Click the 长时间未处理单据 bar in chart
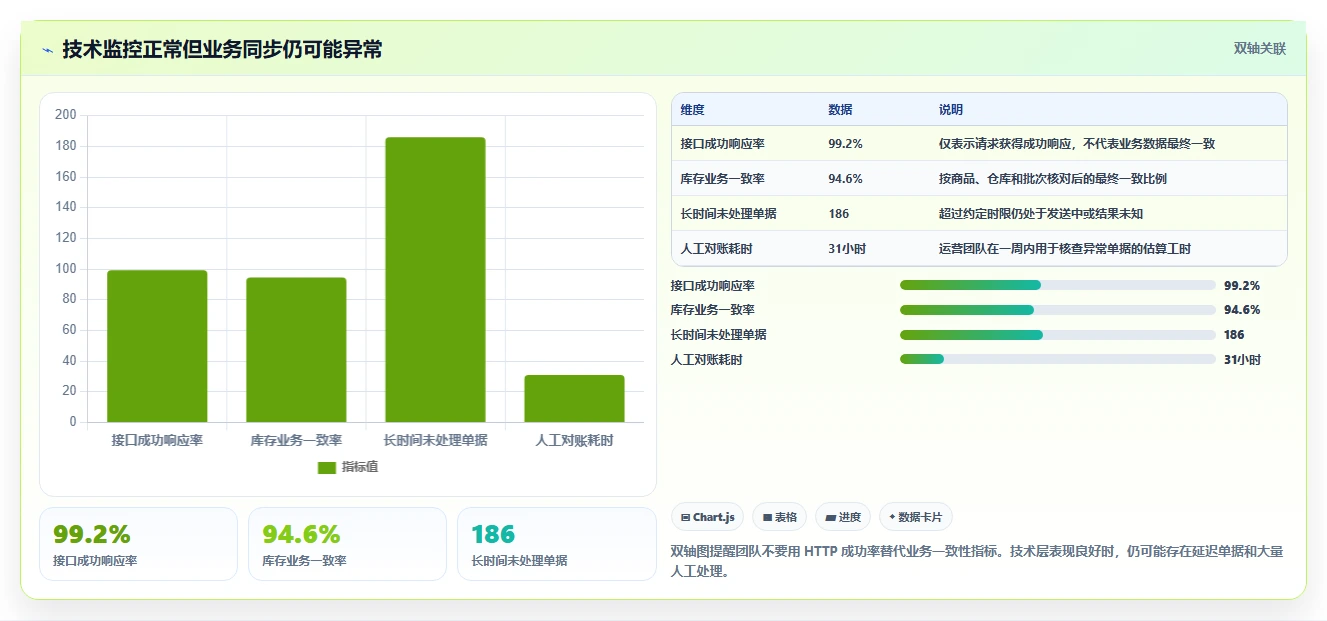The image size is (1327, 621). [435, 280]
